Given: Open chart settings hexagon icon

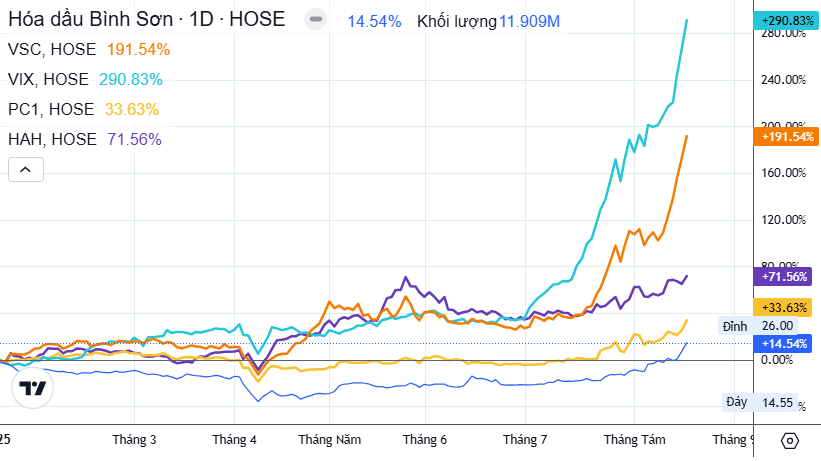Looking at the screenshot, I should click(790, 441).
